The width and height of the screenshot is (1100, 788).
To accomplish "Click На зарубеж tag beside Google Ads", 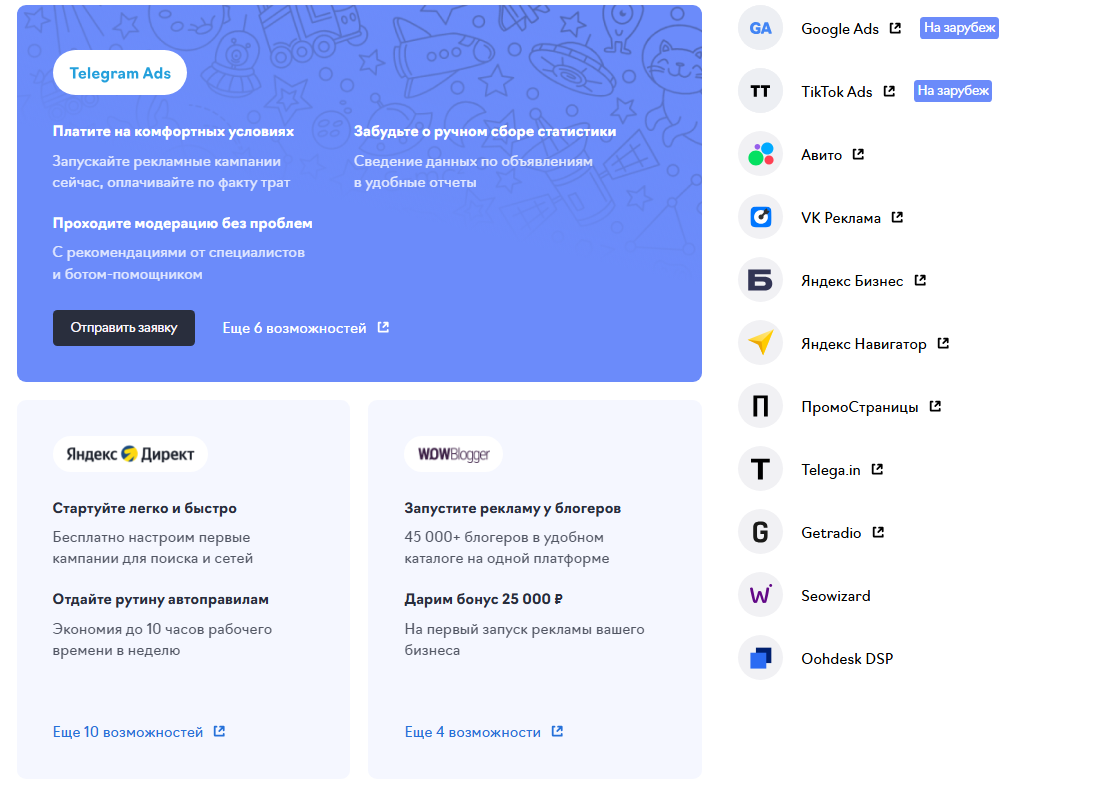I will [959, 28].
